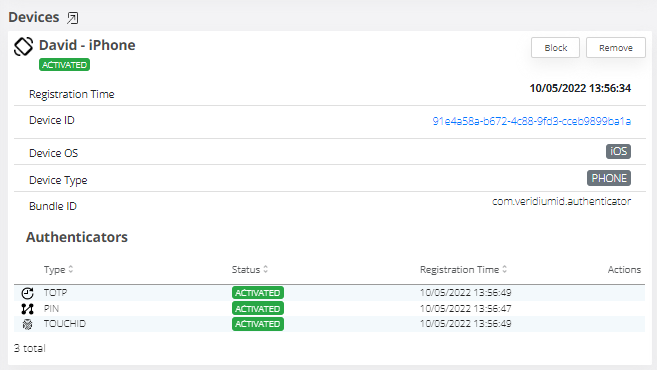Image resolution: width=657 pixels, height=370 pixels.
Task: Select the PIN authenticator row
Action: point(329,309)
